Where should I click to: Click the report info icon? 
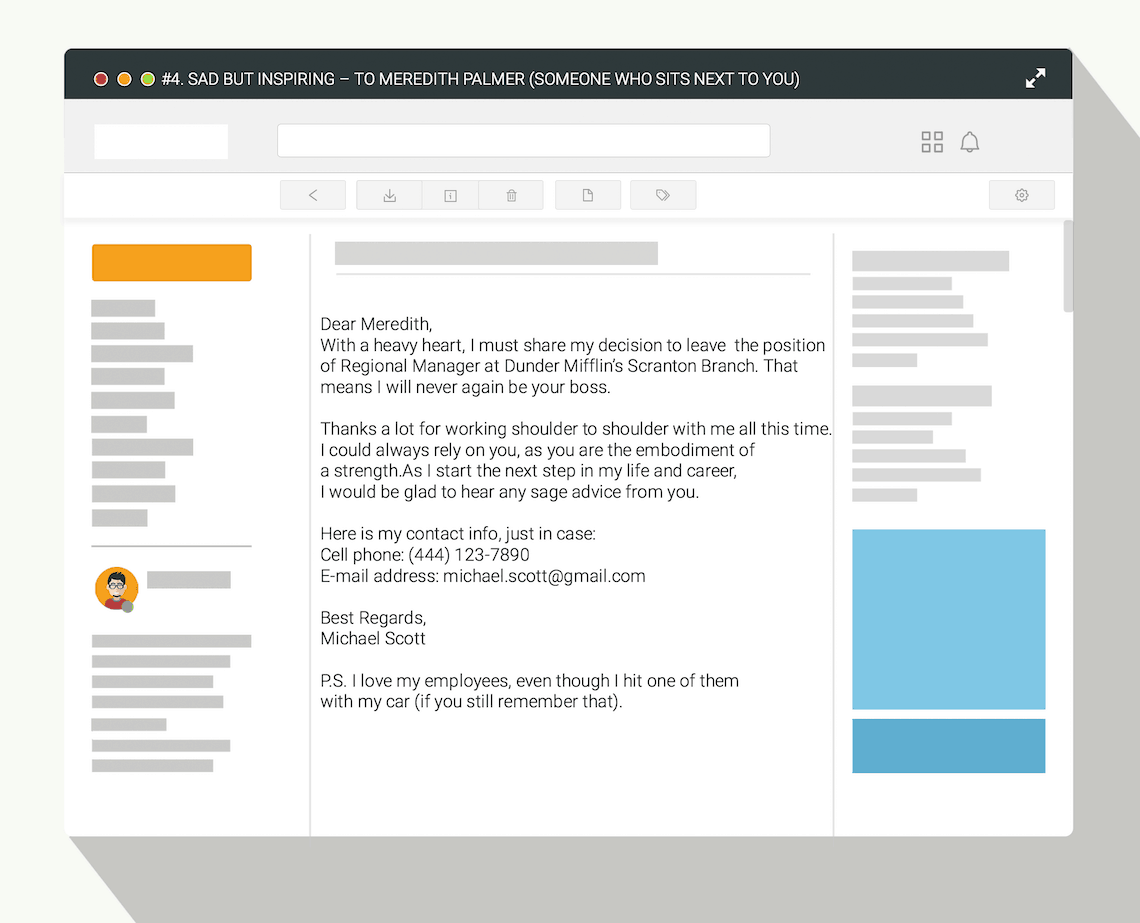coord(450,196)
